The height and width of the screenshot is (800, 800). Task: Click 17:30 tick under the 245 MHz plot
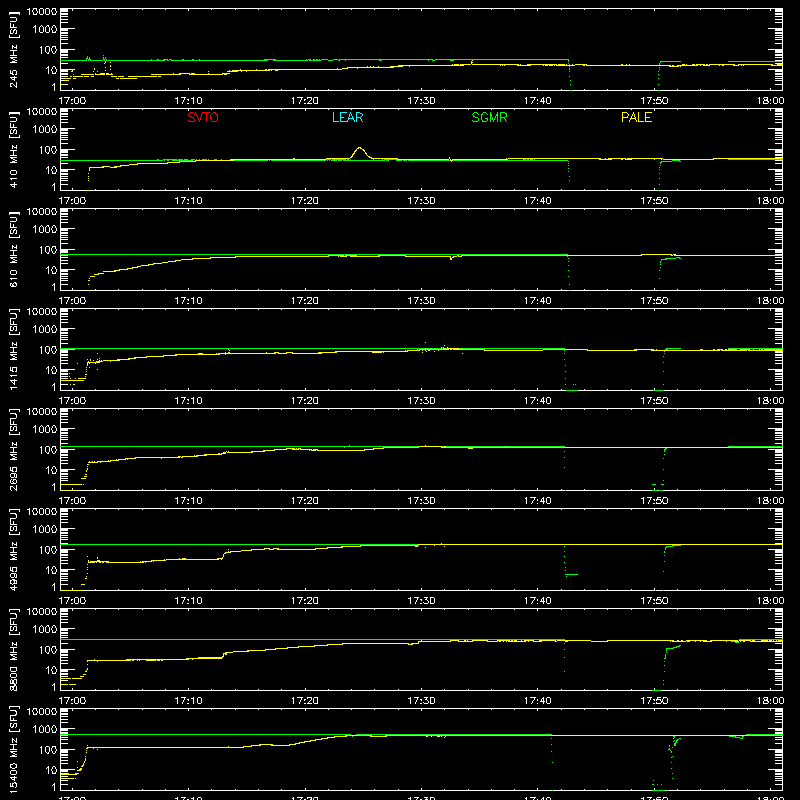pyautogui.click(x=421, y=101)
